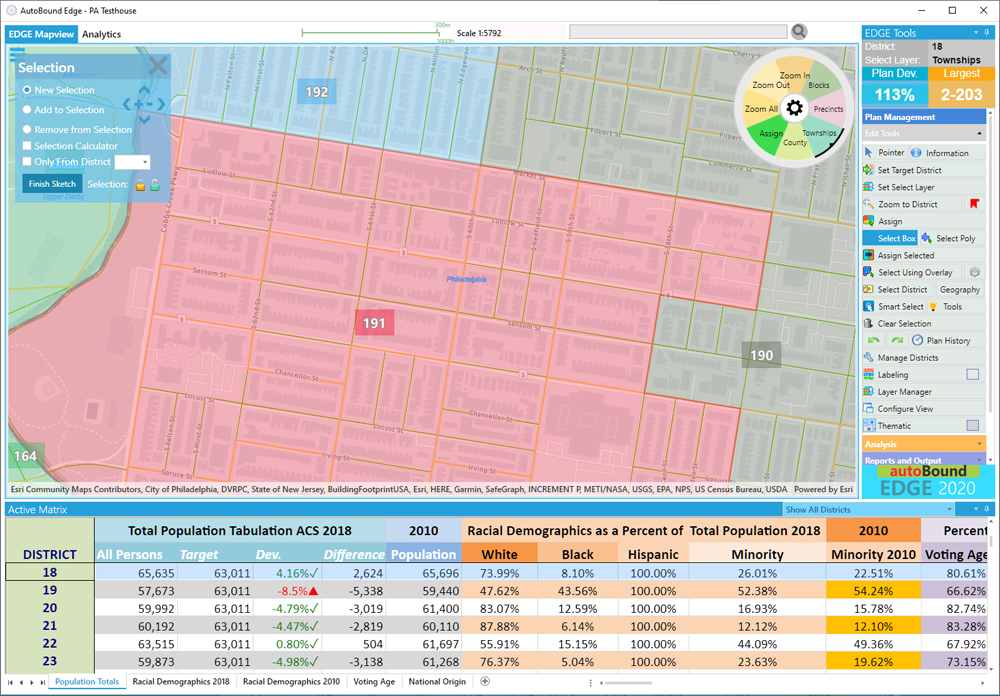
Task: Open the EDGE Tools panel options arrow
Action: tap(976, 33)
